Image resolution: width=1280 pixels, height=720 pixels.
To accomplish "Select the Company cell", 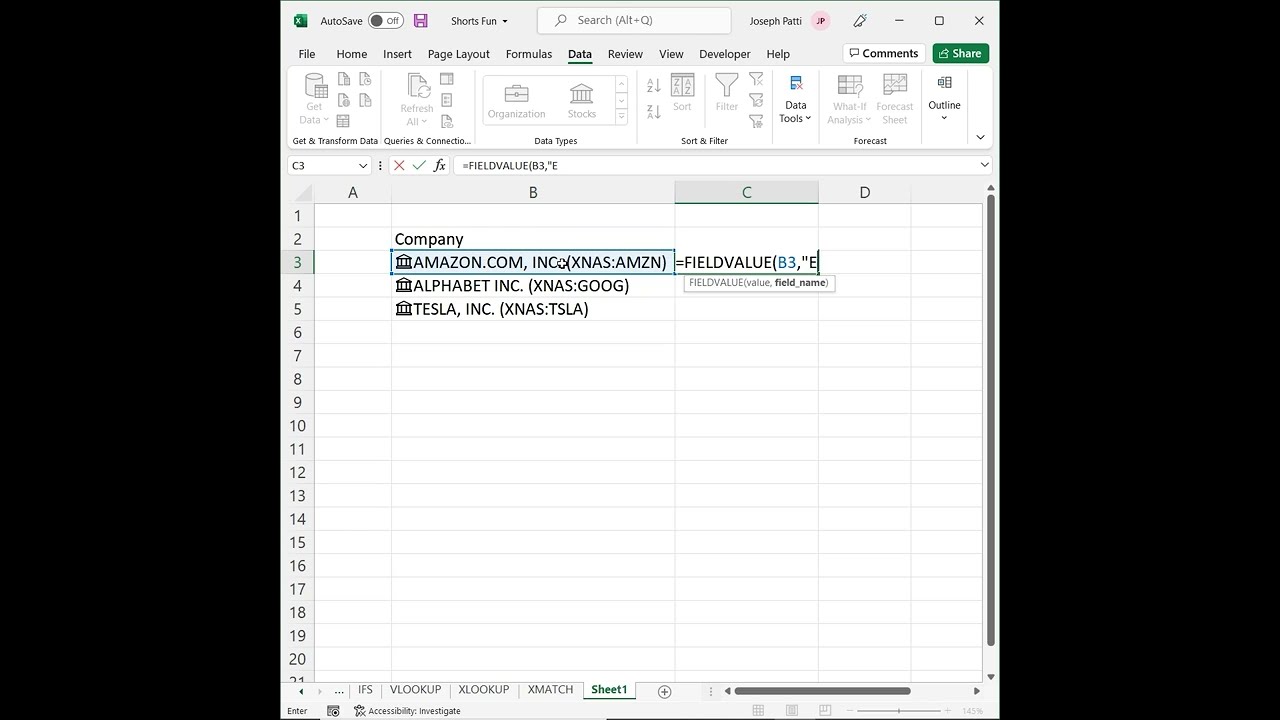I will coord(533,239).
